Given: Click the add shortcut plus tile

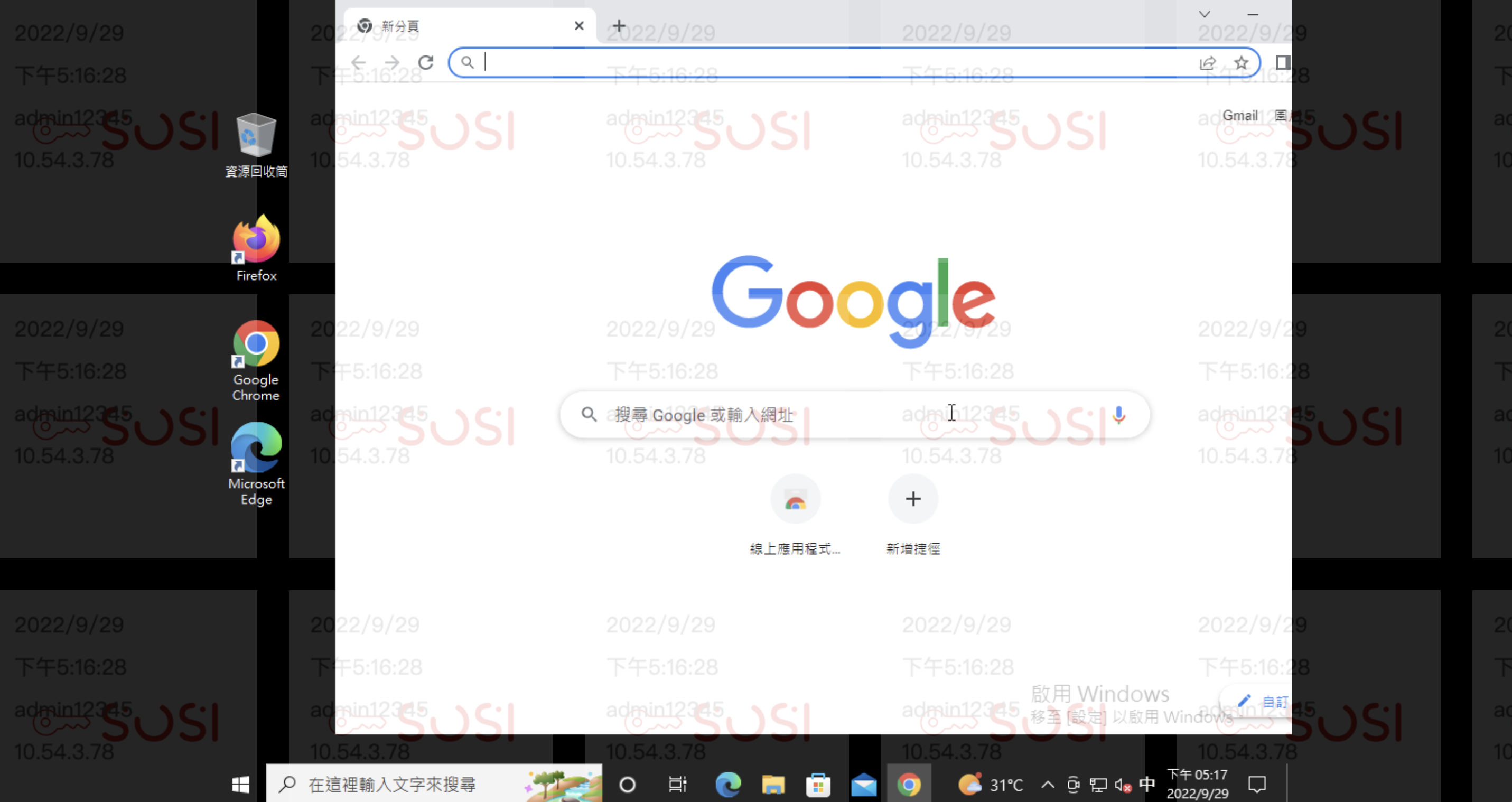Looking at the screenshot, I should tap(913, 500).
